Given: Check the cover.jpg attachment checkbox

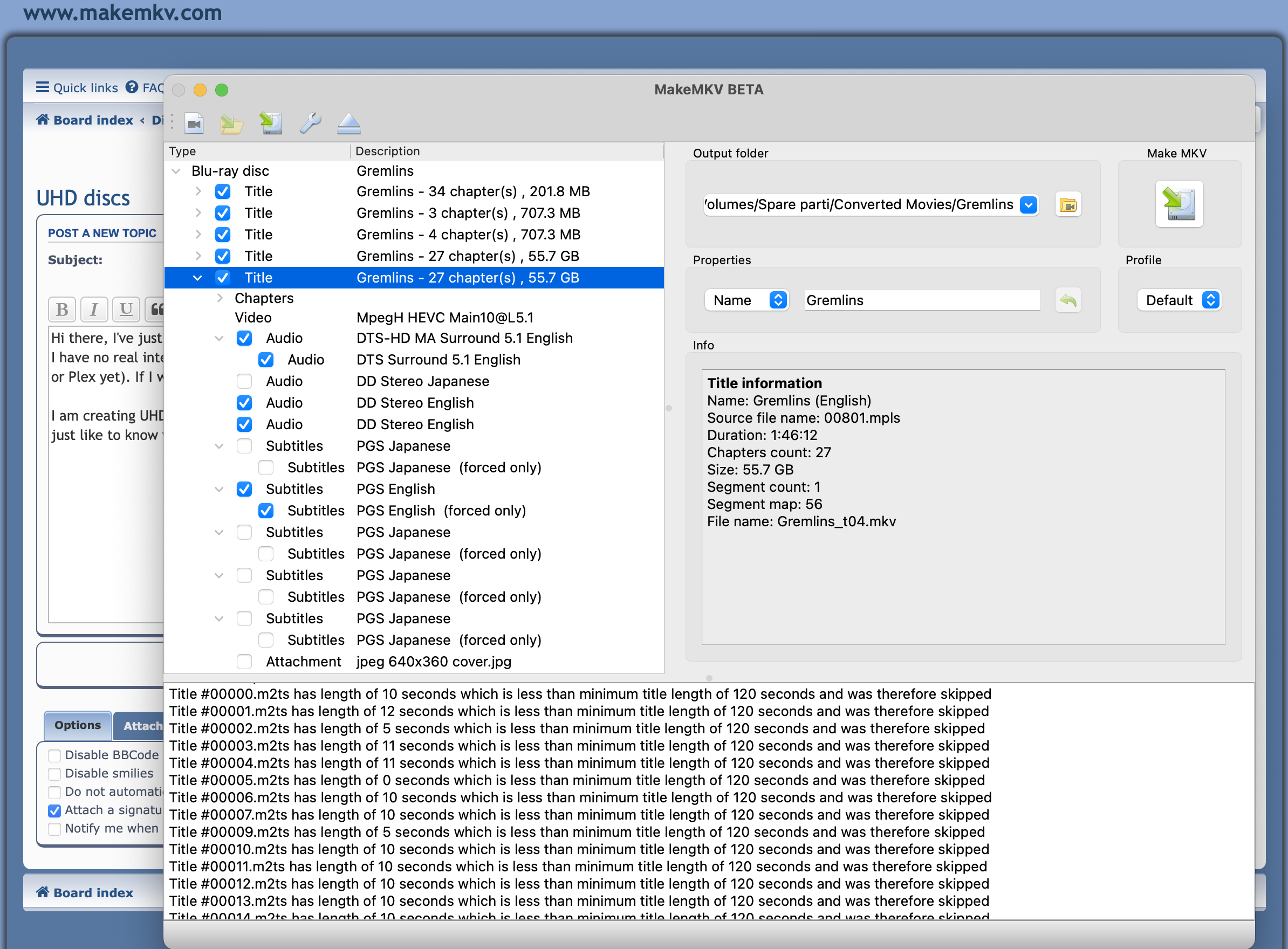Looking at the screenshot, I should pos(244,661).
